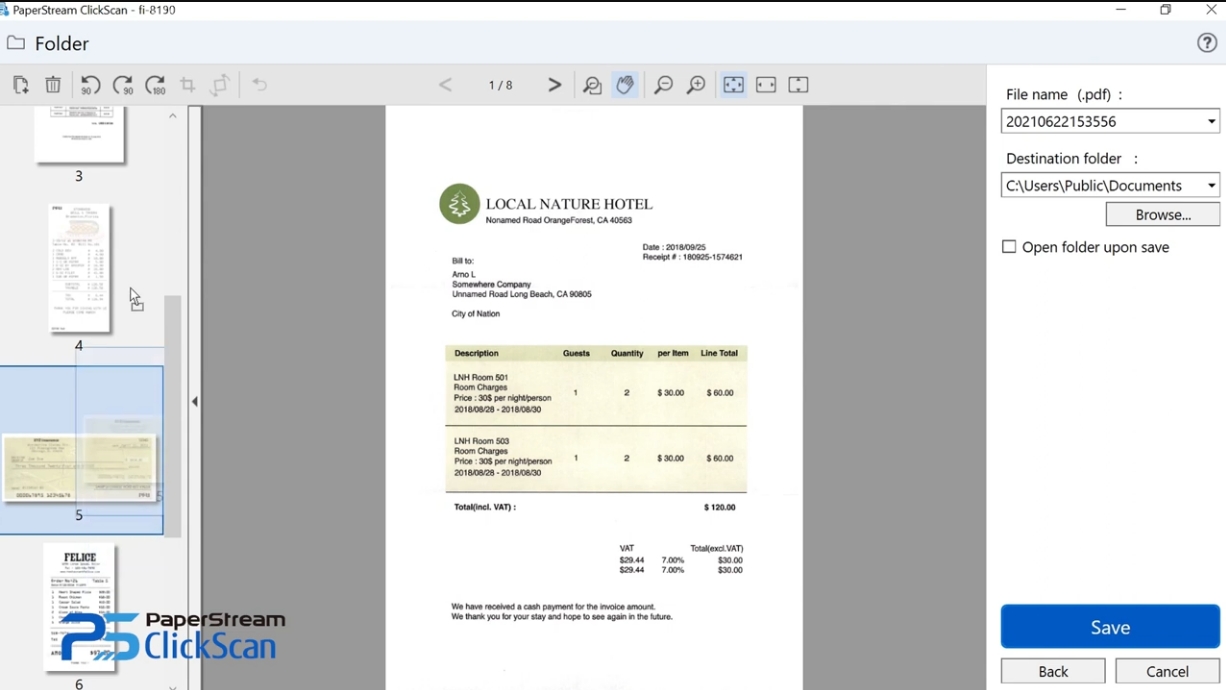Rotate the page 180 degrees

[x=156, y=85]
